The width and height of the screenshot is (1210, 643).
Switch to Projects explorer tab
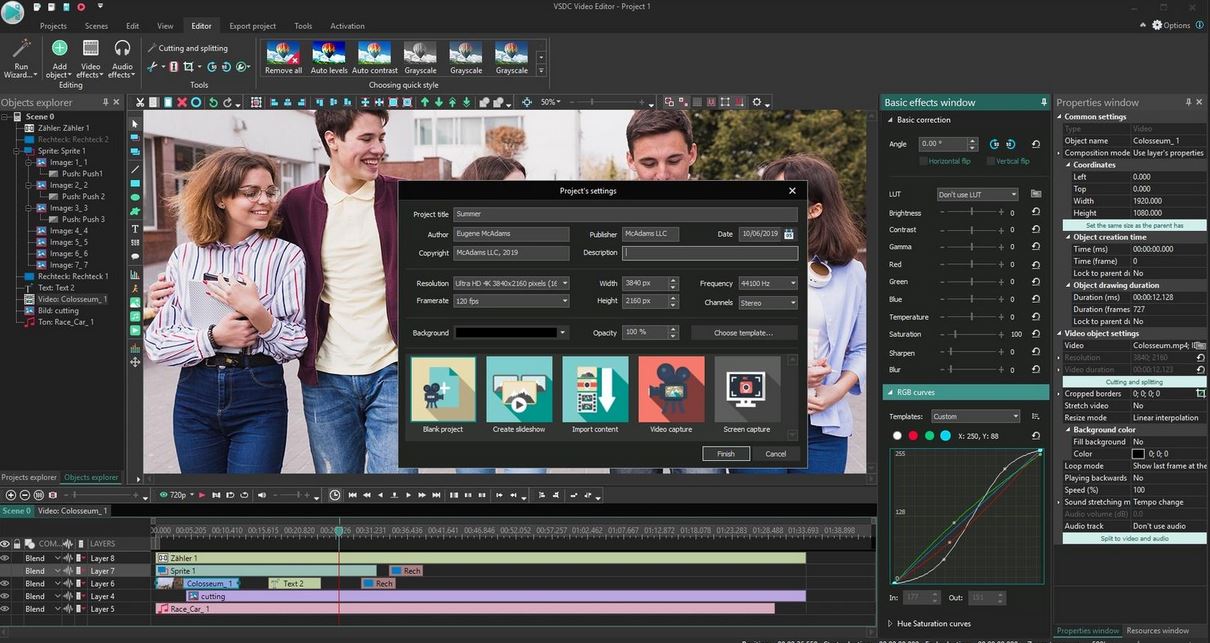click(x=30, y=477)
